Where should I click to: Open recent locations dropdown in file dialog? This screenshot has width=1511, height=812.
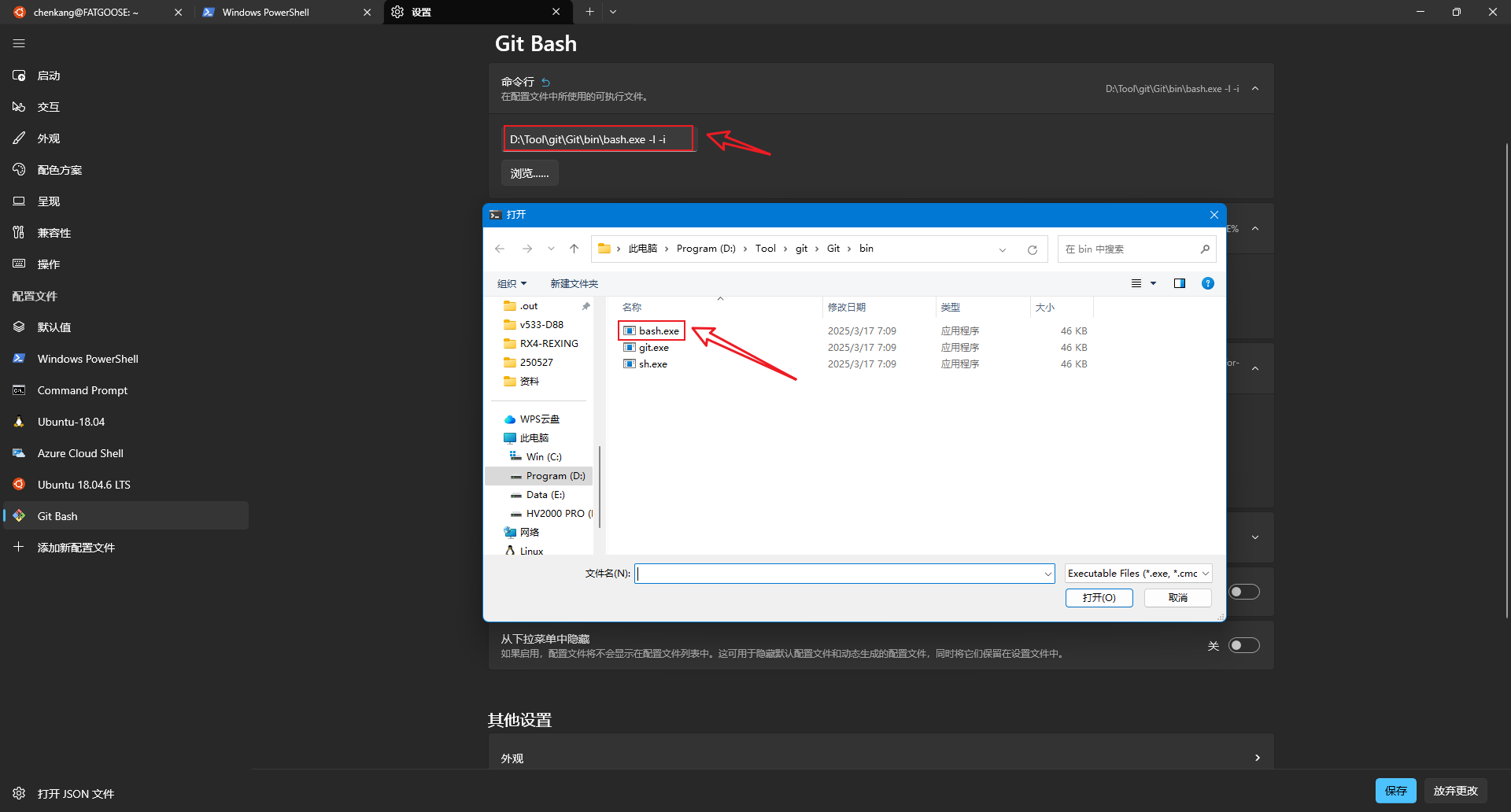point(551,249)
